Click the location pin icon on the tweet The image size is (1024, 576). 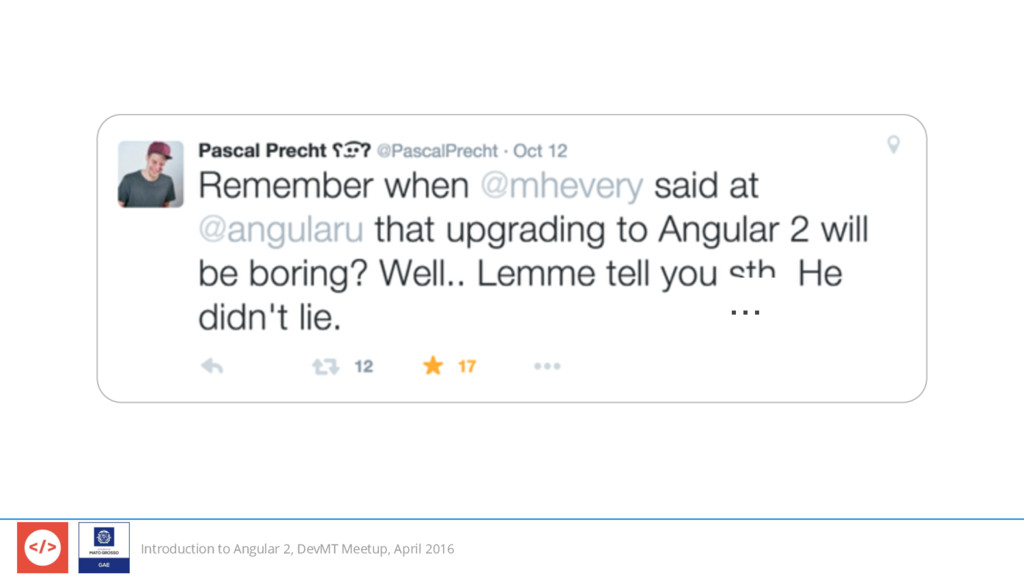(893, 144)
